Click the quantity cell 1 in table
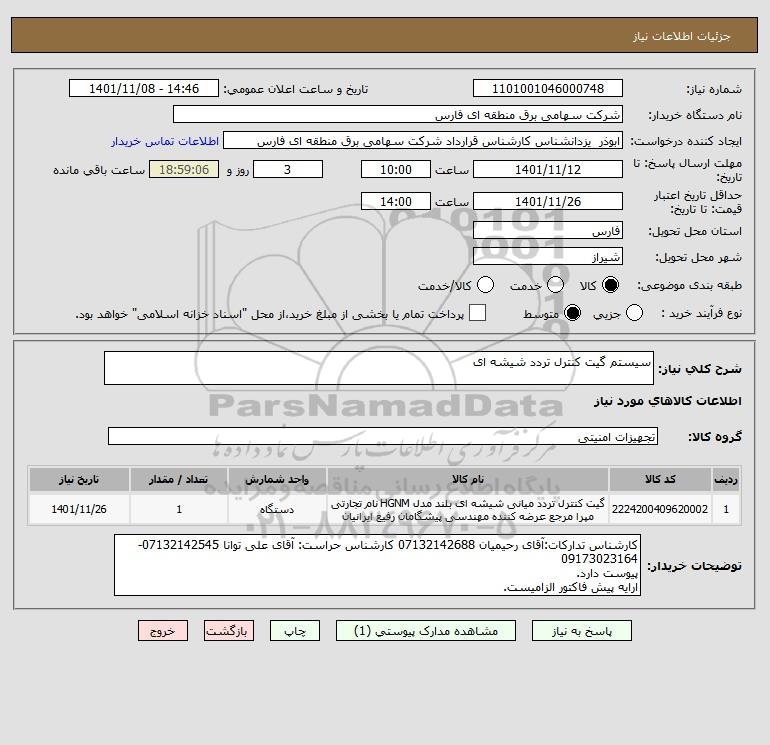 click(179, 509)
